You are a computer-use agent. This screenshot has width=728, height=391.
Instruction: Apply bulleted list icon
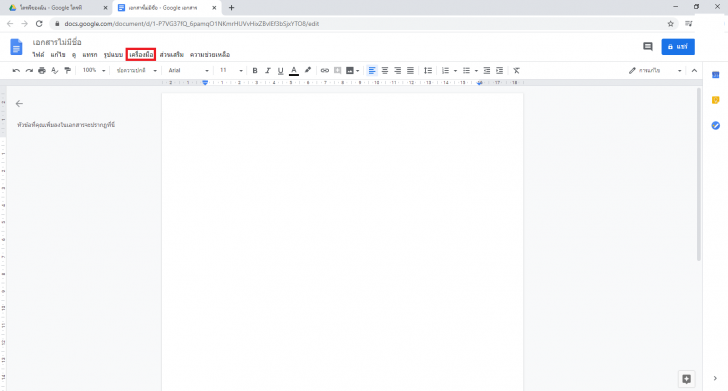[x=466, y=71]
